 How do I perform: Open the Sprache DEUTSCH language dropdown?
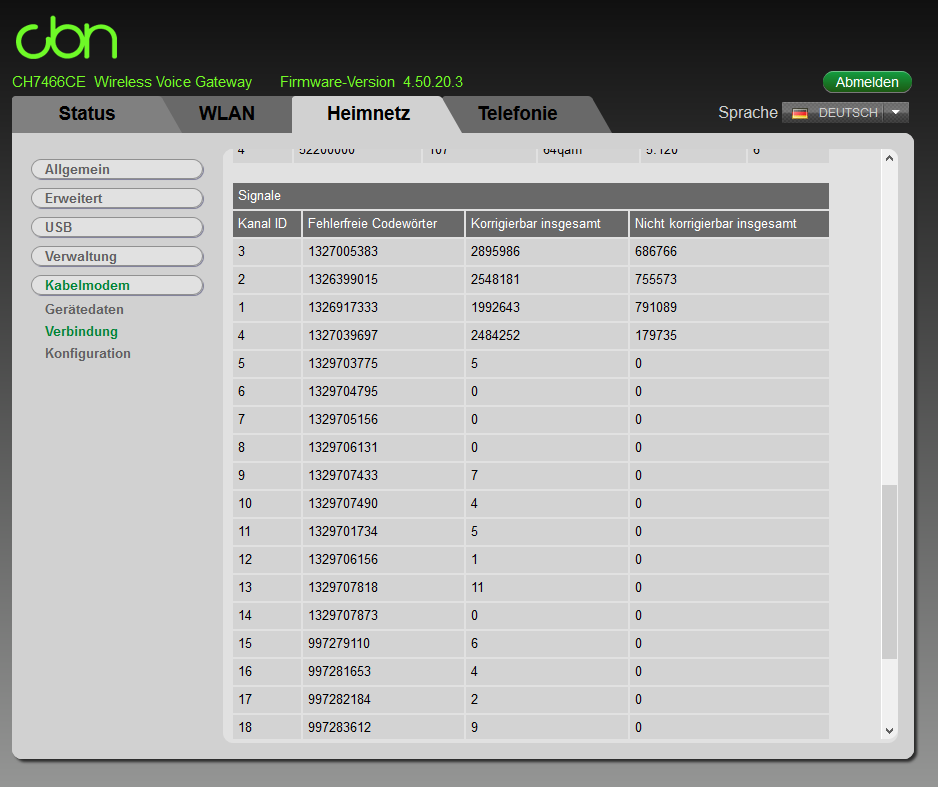845,112
